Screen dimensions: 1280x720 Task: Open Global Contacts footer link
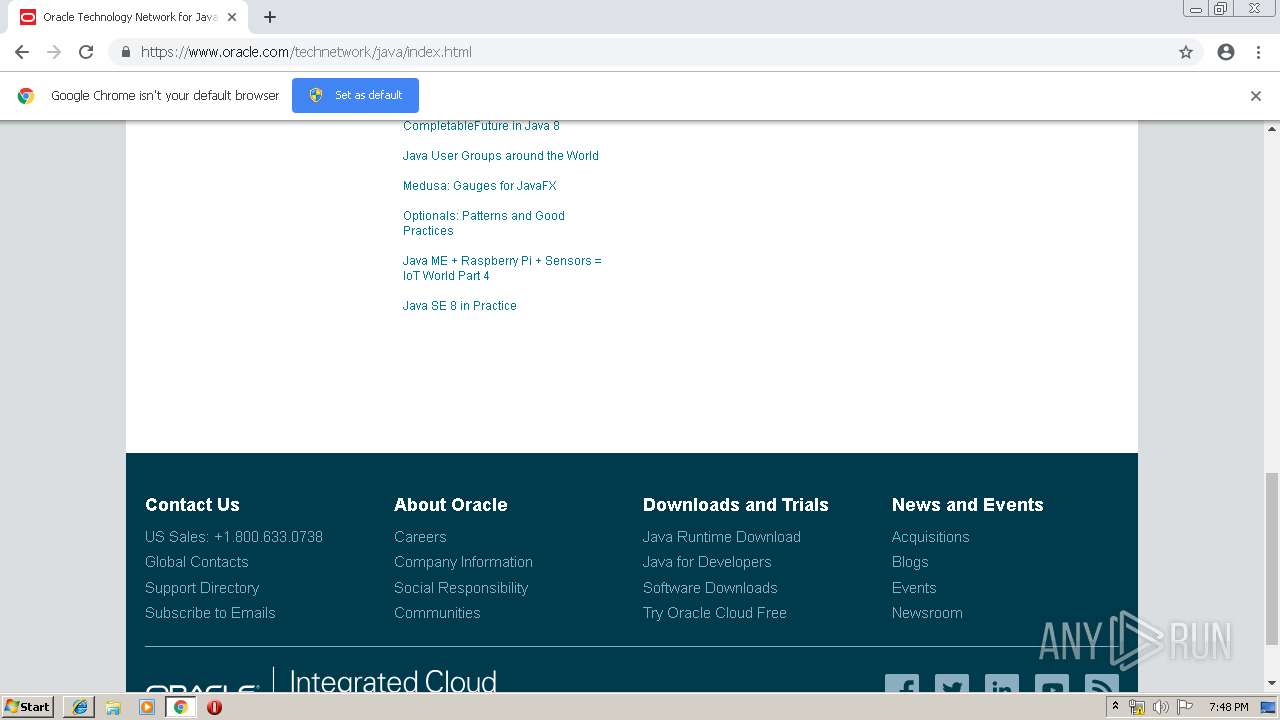pyautogui.click(x=197, y=562)
